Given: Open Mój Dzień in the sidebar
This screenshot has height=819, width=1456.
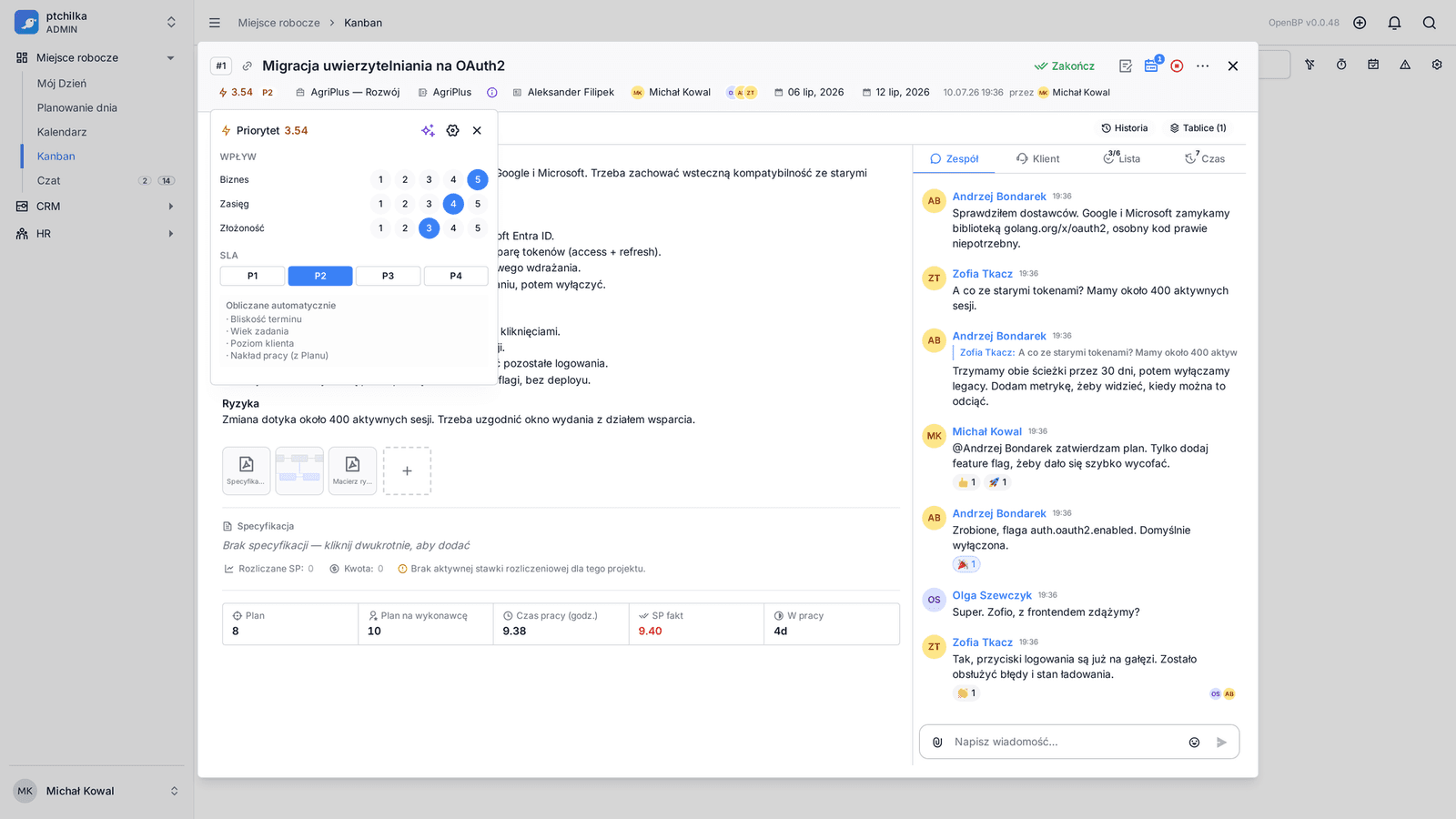Looking at the screenshot, I should (x=62, y=83).
